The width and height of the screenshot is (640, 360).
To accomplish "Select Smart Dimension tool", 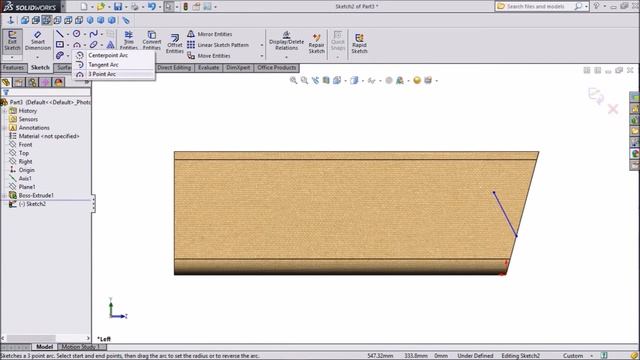I will pyautogui.click(x=38, y=41).
